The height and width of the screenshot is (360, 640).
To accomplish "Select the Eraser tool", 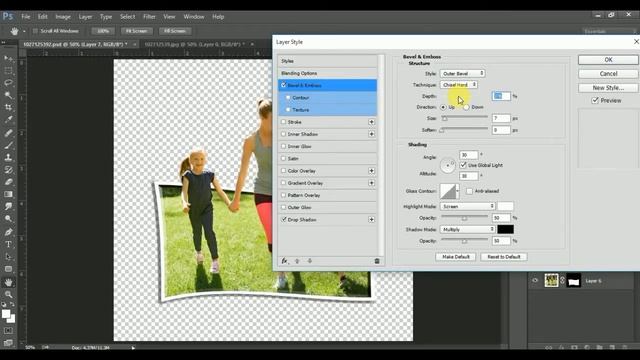I will 8,182.
